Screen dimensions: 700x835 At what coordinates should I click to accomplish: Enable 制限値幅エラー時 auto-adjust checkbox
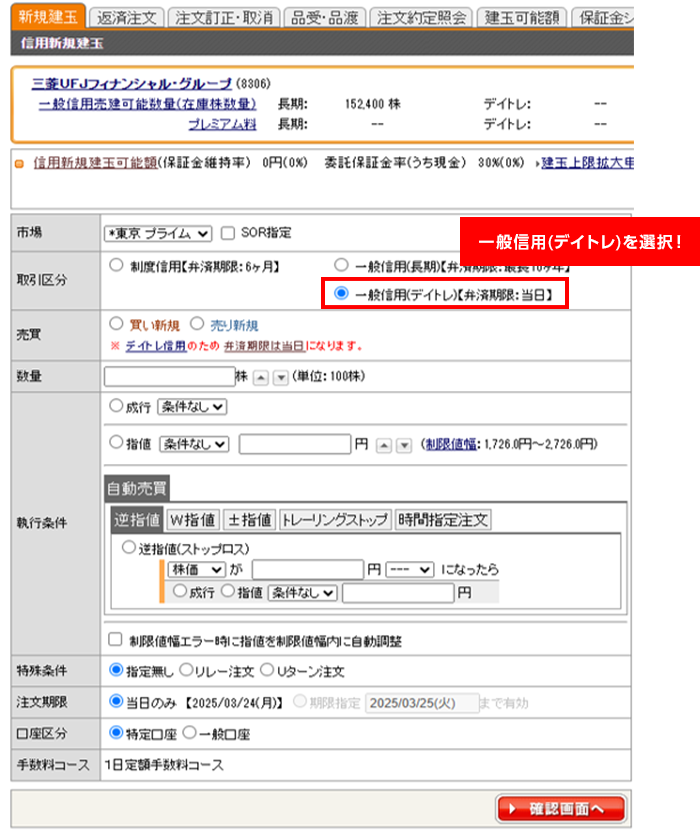point(115,640)
